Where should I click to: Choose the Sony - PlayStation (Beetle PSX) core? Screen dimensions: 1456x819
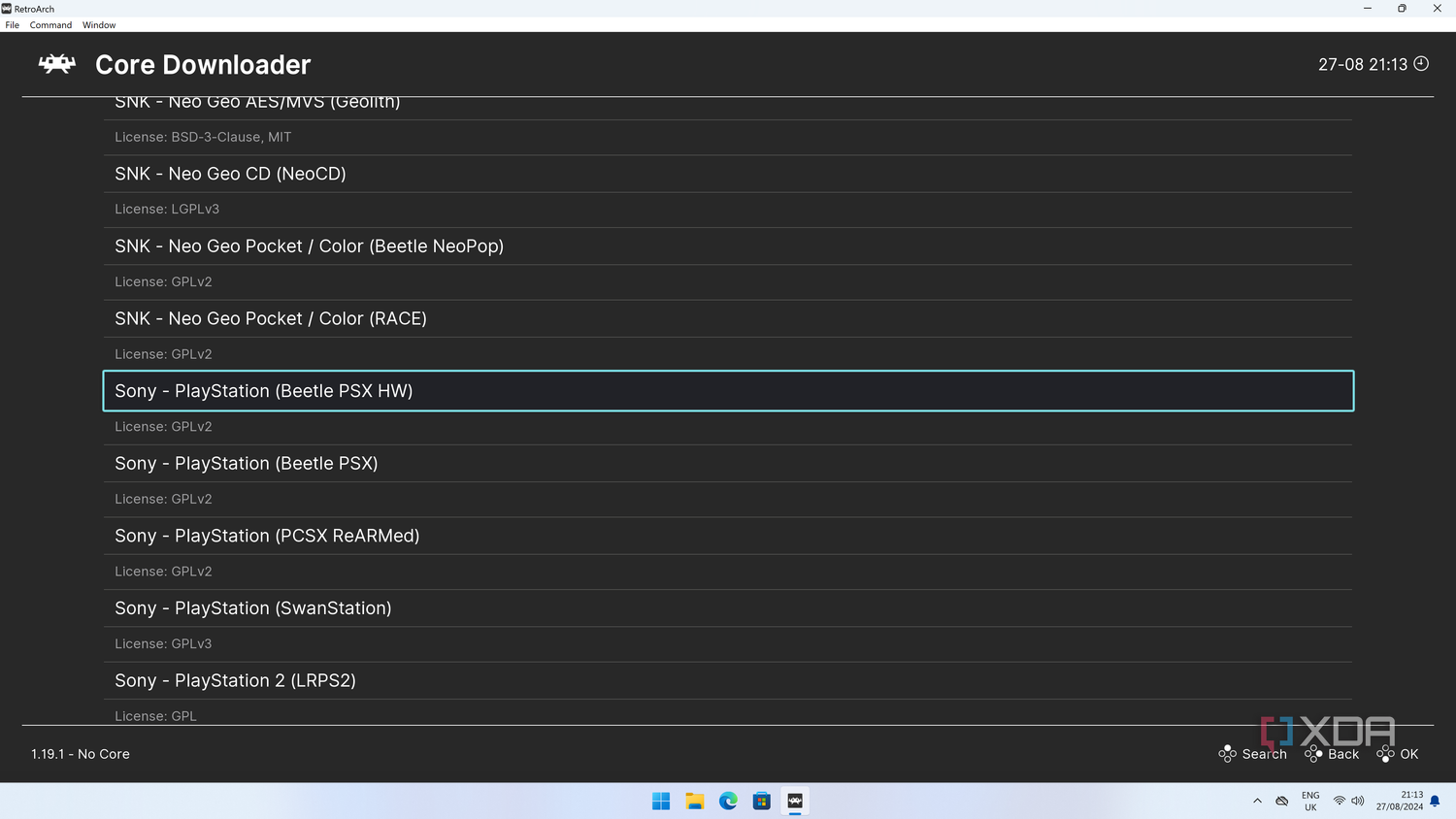click(x=728, y=463)
